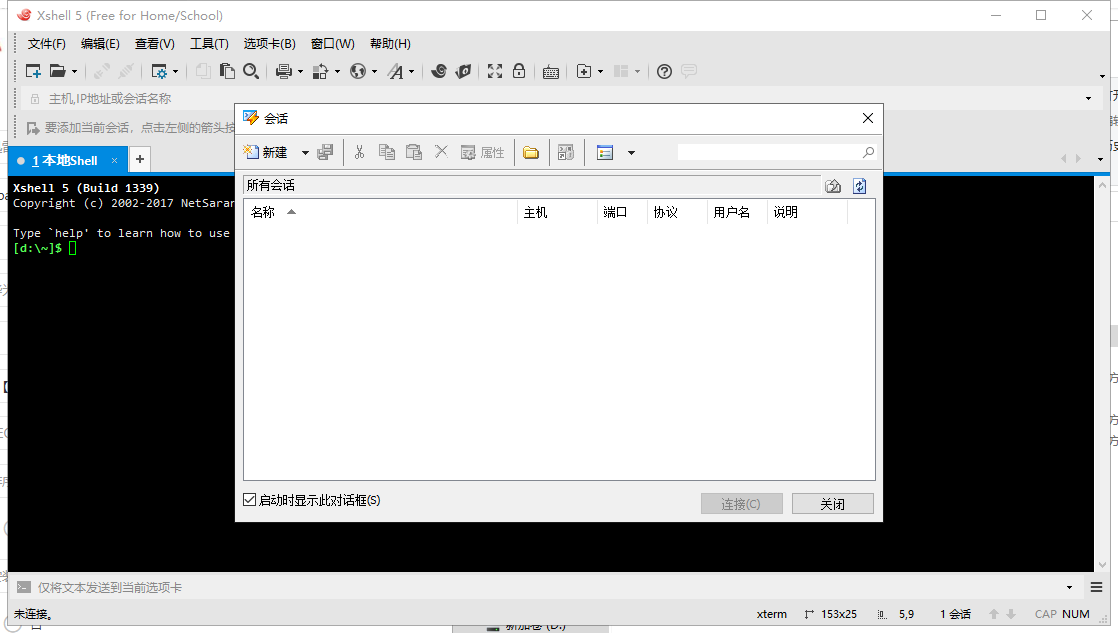
Task: Click 属性 properties button in dialog
Action: 483,153
